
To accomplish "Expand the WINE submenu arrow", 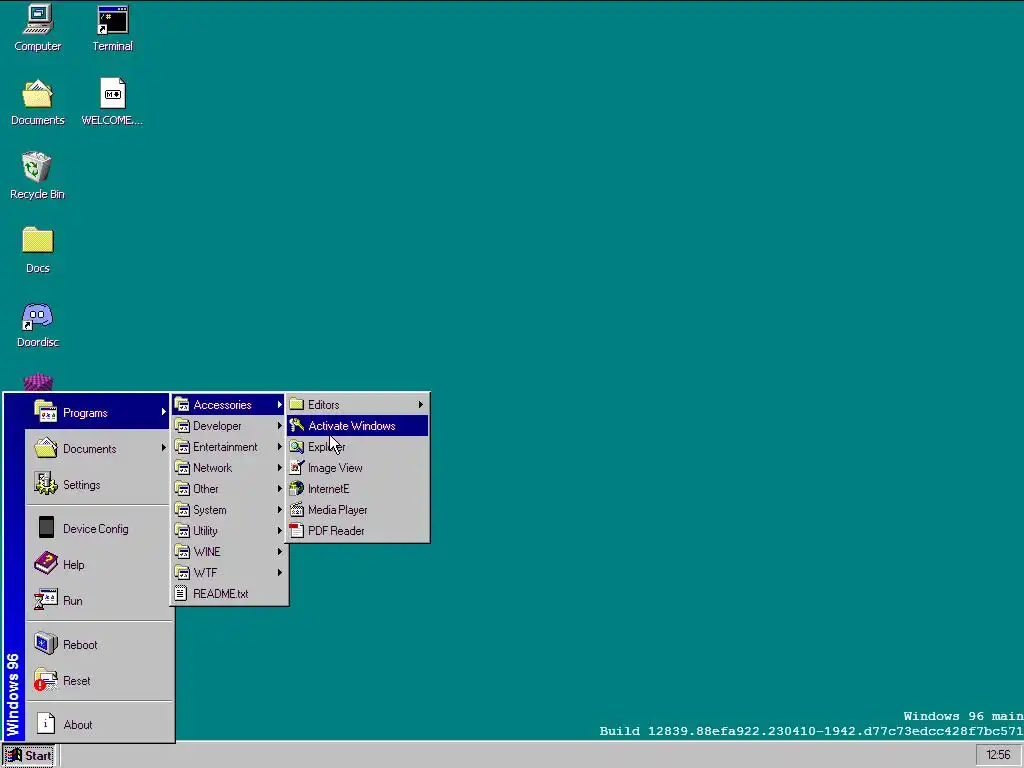I will click(x=280, y=552).
